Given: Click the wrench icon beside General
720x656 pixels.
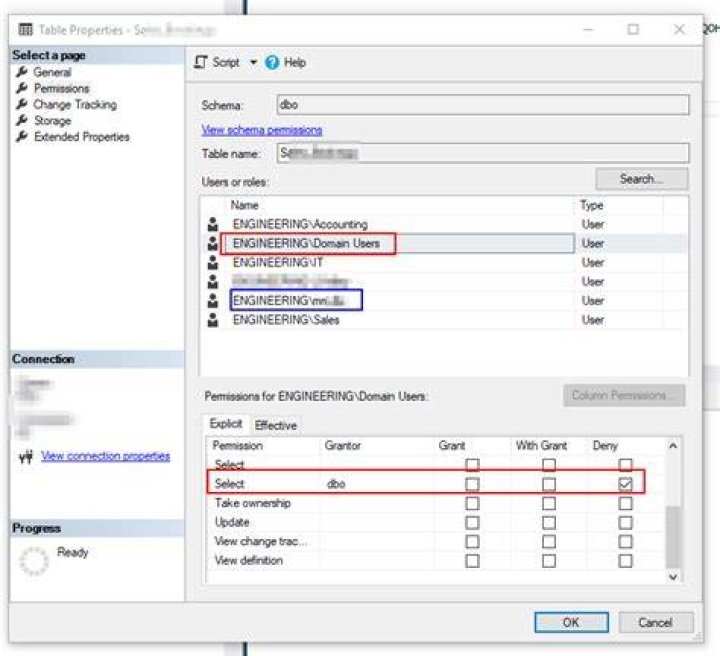Looking at the screenshot, I should pyautogui.click(x=22, y=72).
